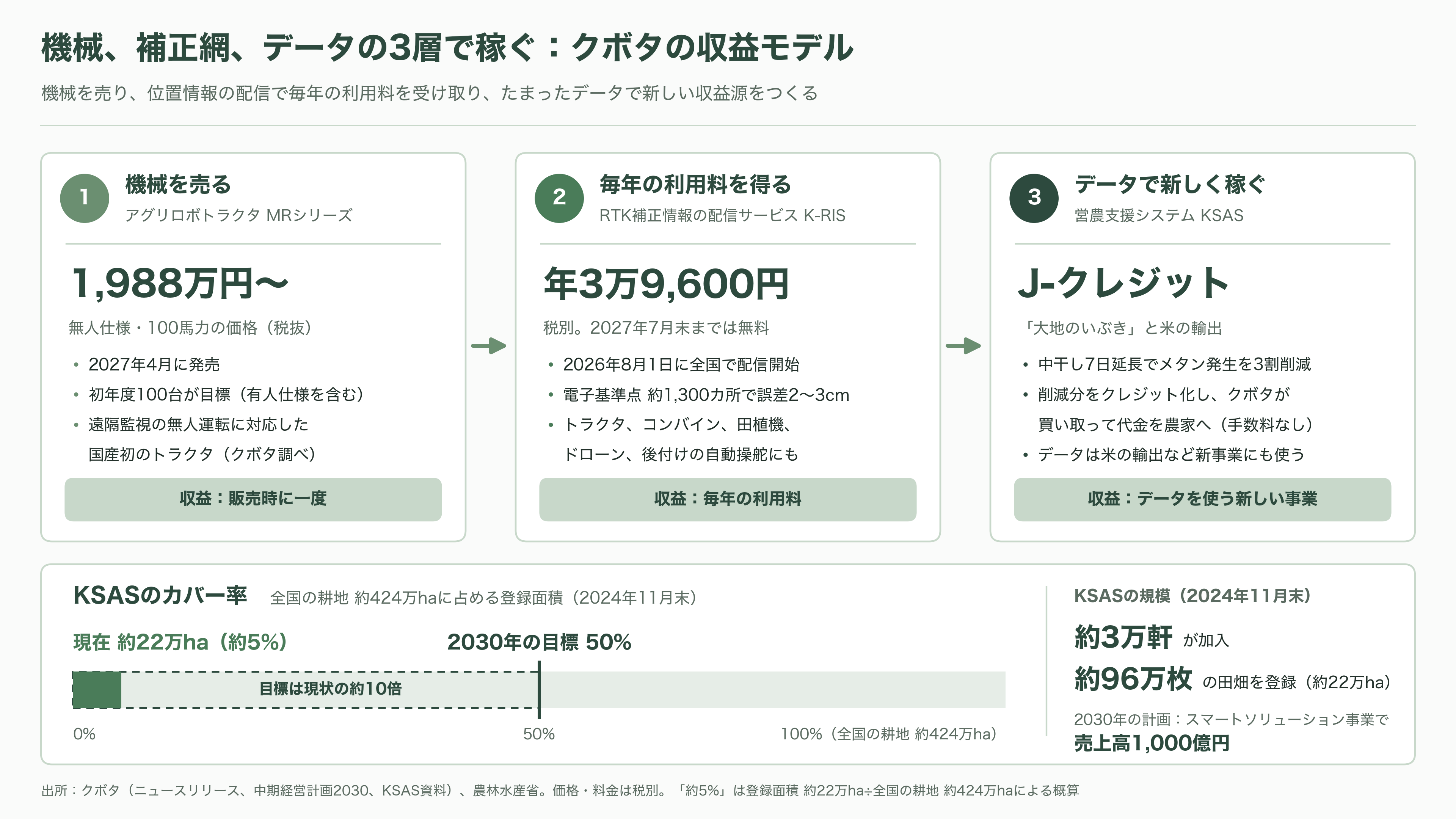
Task: Click the step 2 circle badge
Action: (559, 198)
